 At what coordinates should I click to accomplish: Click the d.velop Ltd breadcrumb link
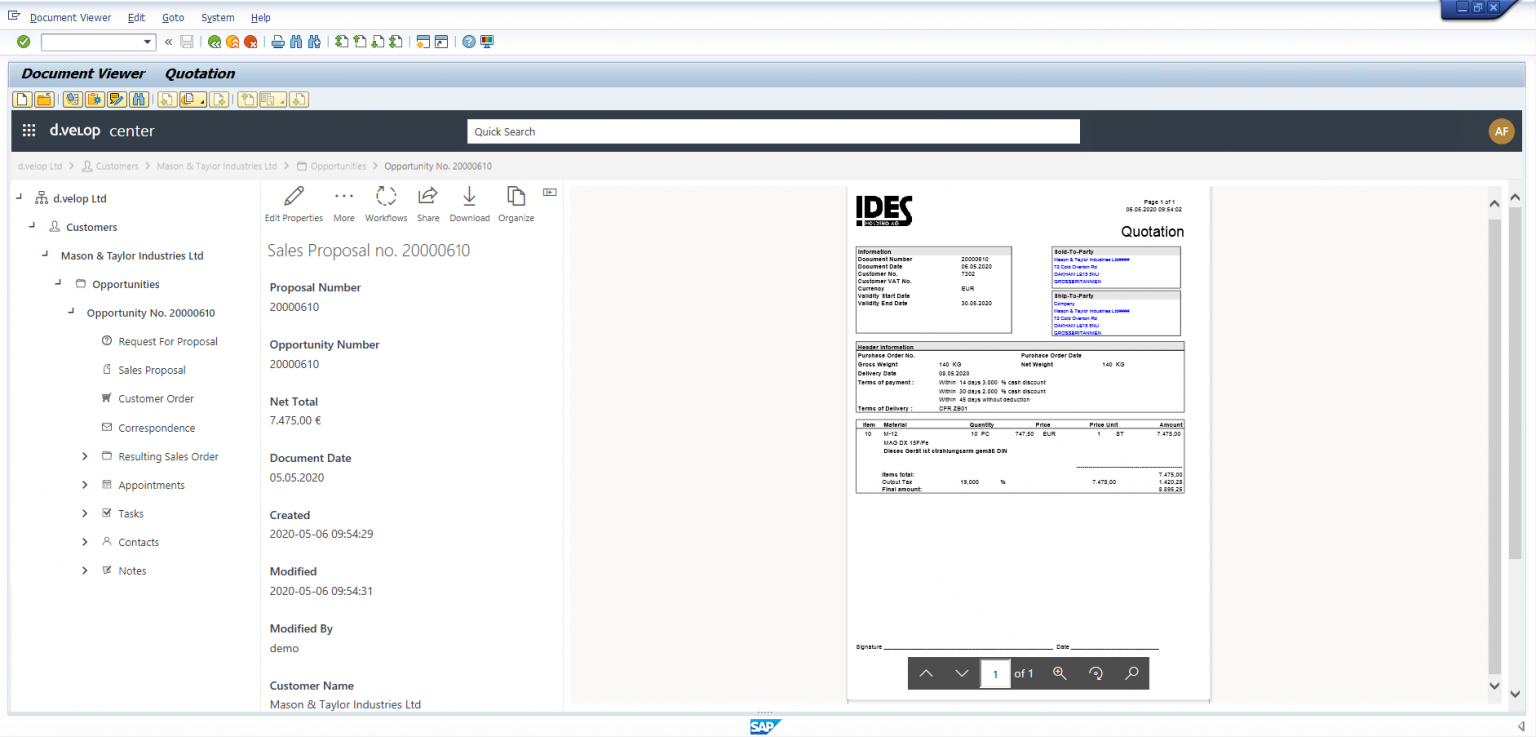click(40, 166)
